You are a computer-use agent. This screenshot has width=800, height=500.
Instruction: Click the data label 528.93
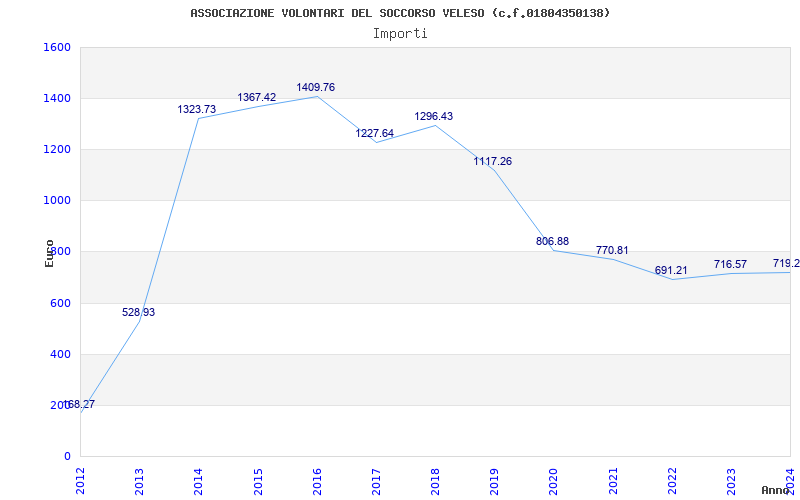[138, 312]
